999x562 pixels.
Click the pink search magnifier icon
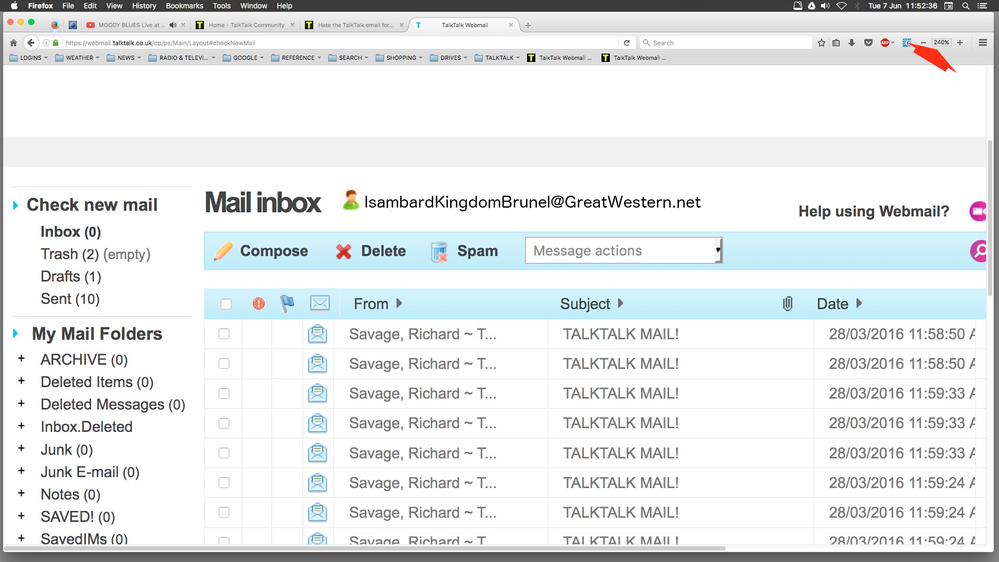(x=979, y=251)
